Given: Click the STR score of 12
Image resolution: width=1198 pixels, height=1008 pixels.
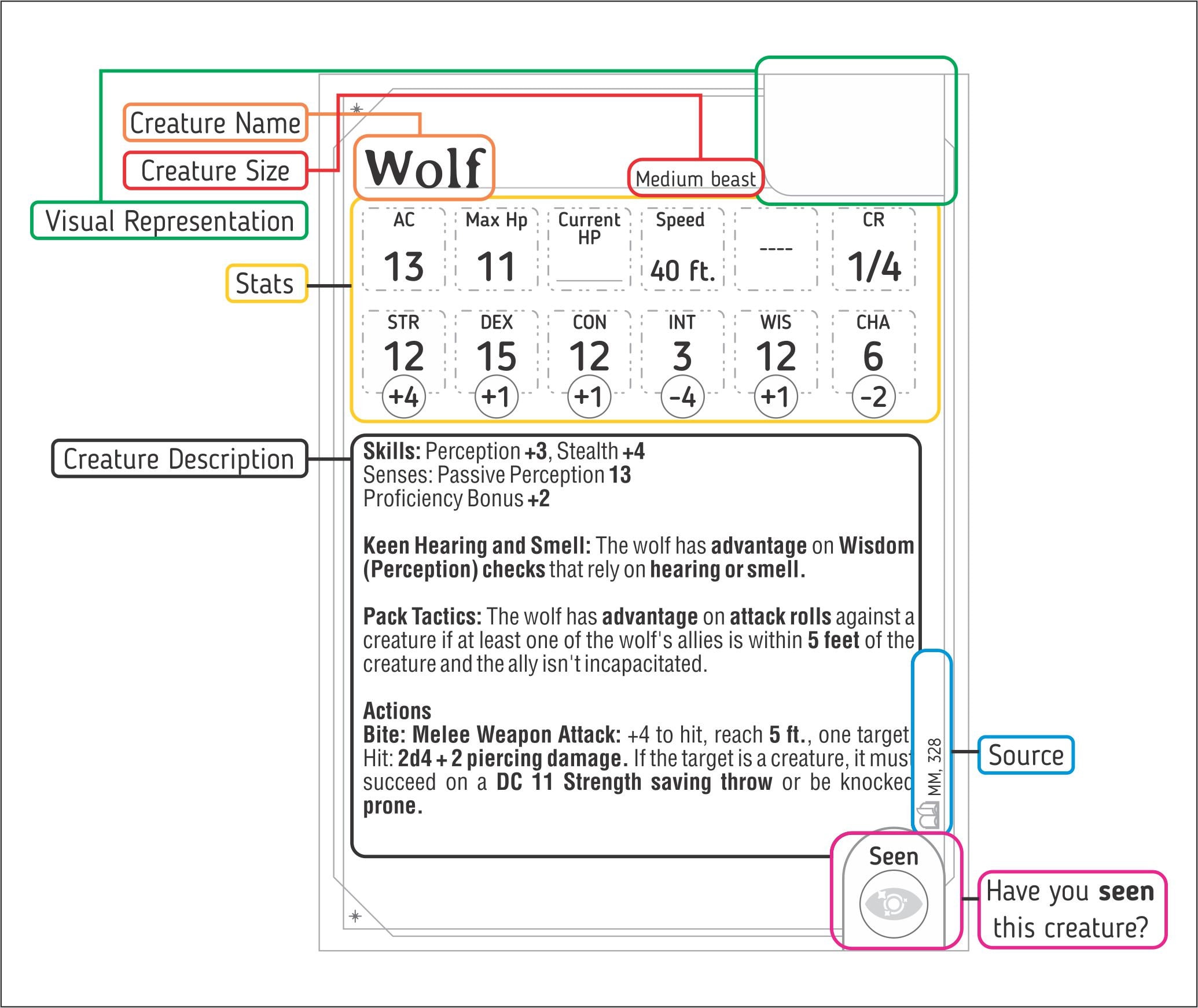Looking at the screenshot, I should pyautogui.click(x=404, y=356).
